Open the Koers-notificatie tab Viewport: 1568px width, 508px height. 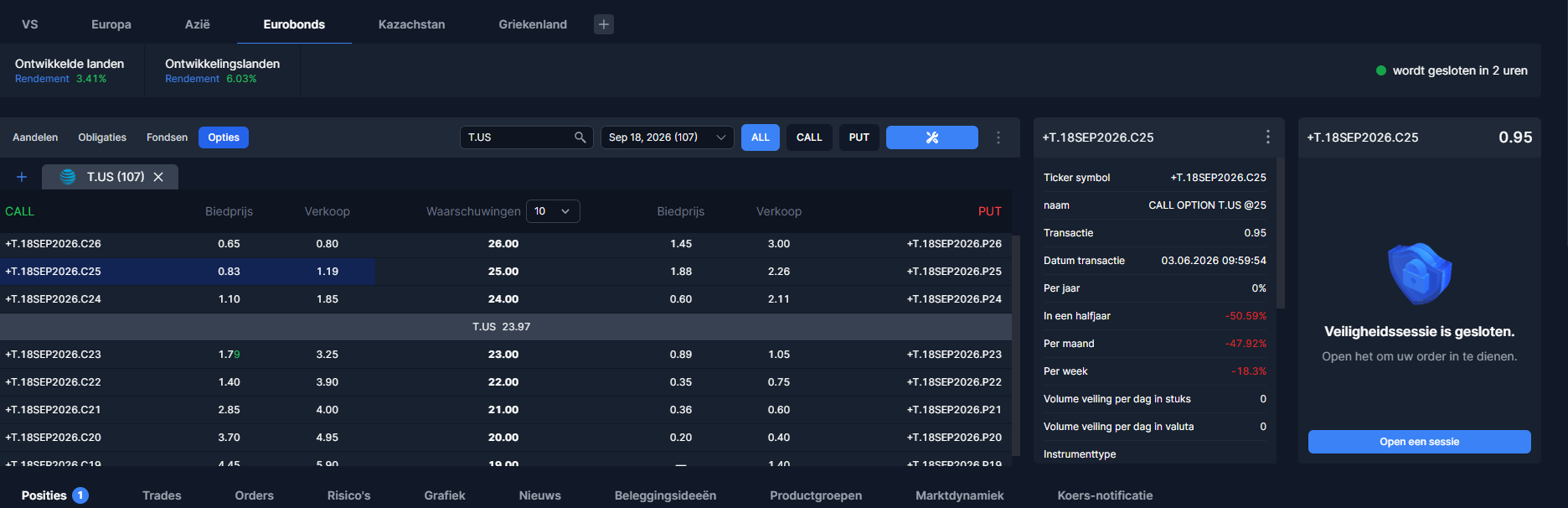pos(1105,495)
